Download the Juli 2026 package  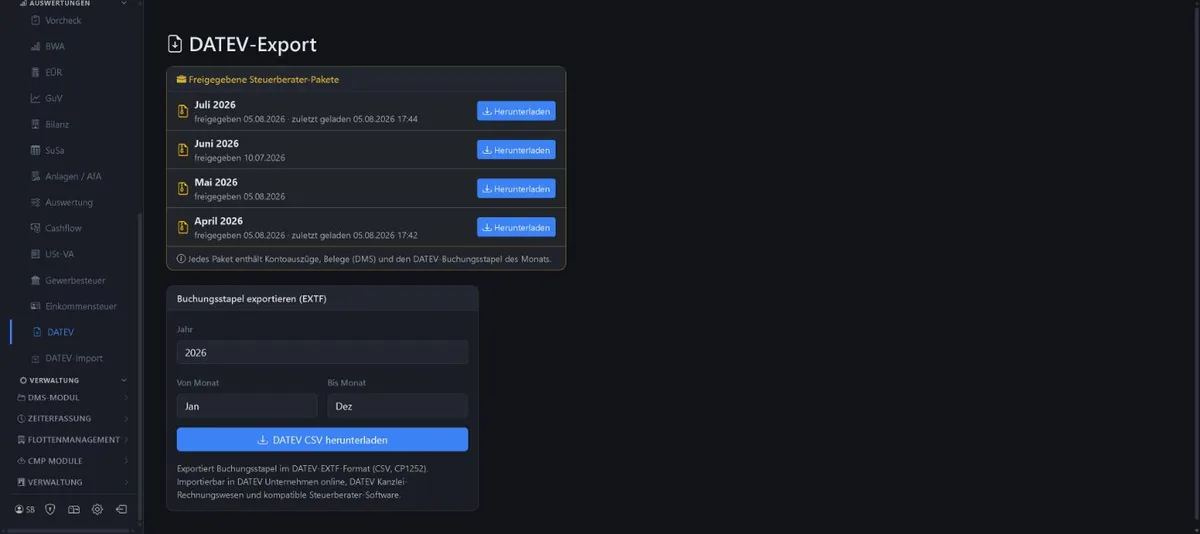516,111
